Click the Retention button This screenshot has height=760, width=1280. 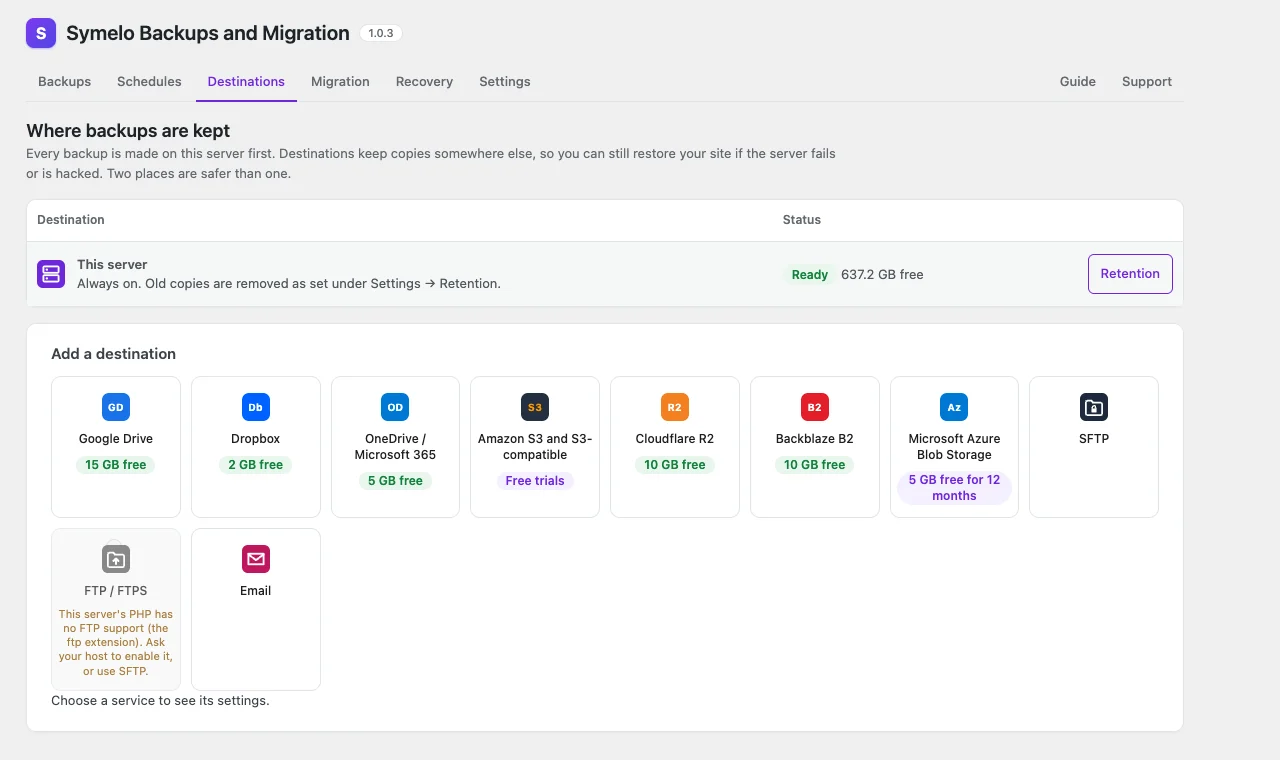pos(1130,274)
